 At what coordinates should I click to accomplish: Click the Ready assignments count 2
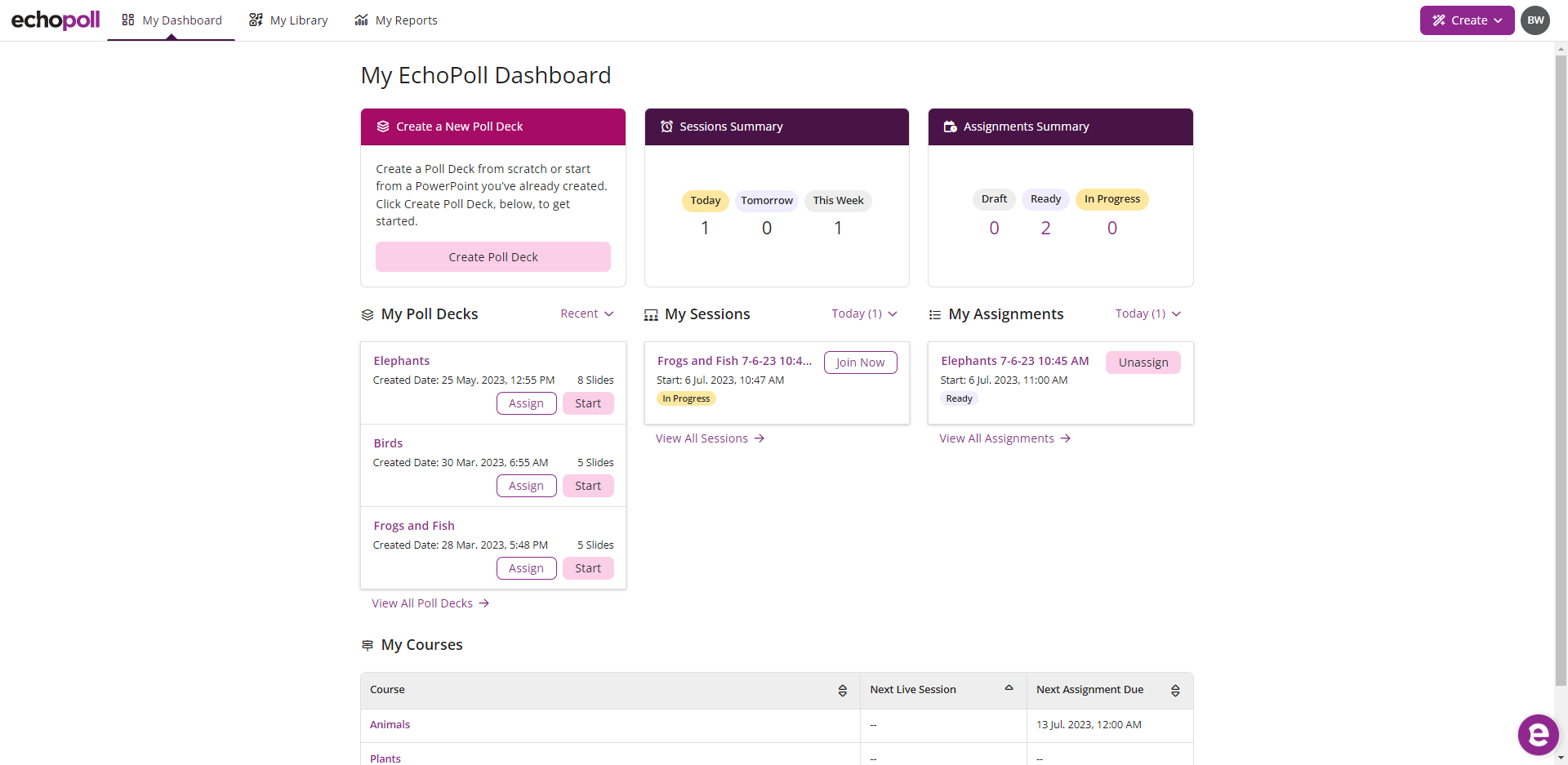pyautogui.click(x=1045, y=229)
